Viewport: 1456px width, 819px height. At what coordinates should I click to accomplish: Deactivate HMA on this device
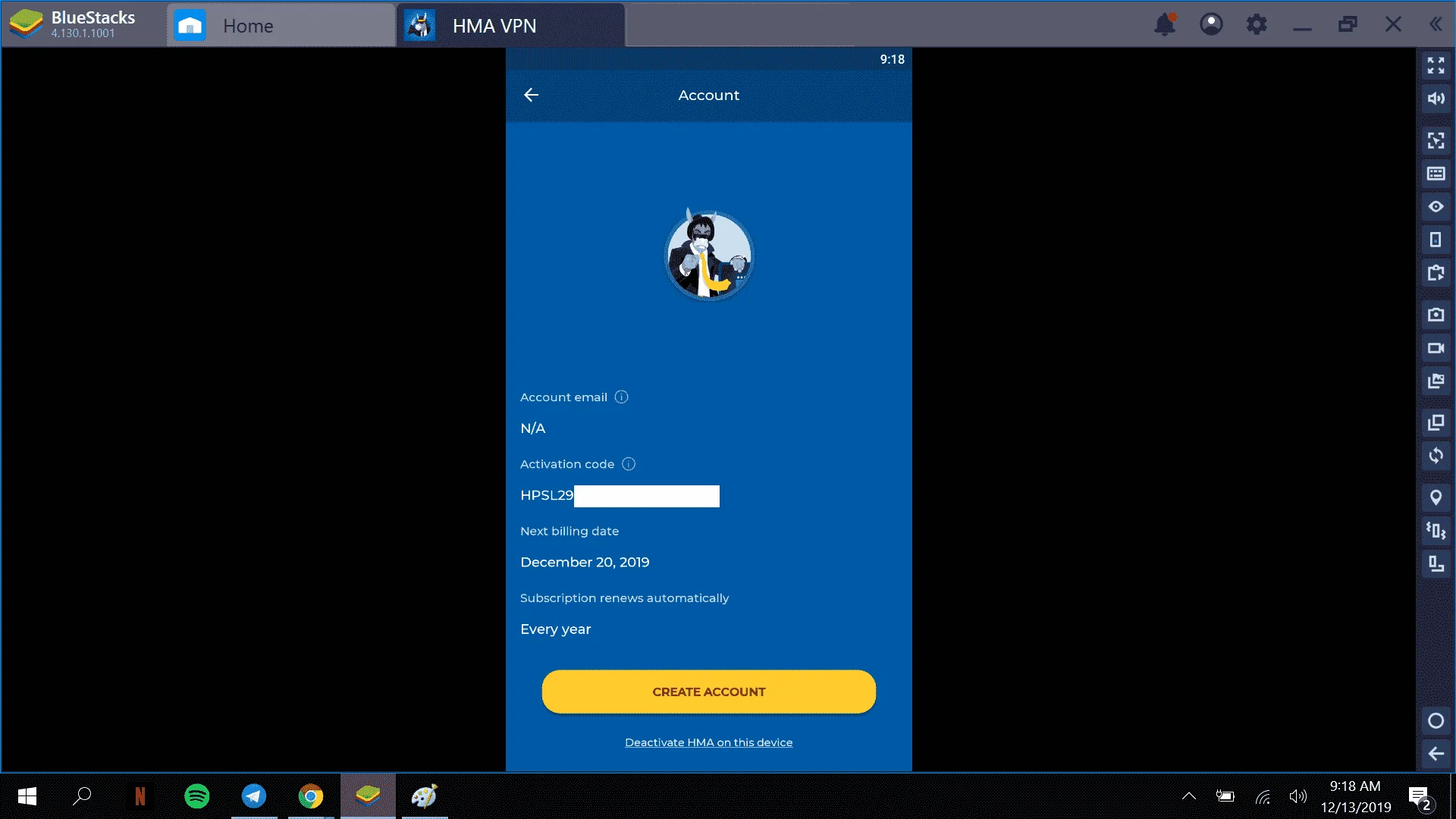709,742
